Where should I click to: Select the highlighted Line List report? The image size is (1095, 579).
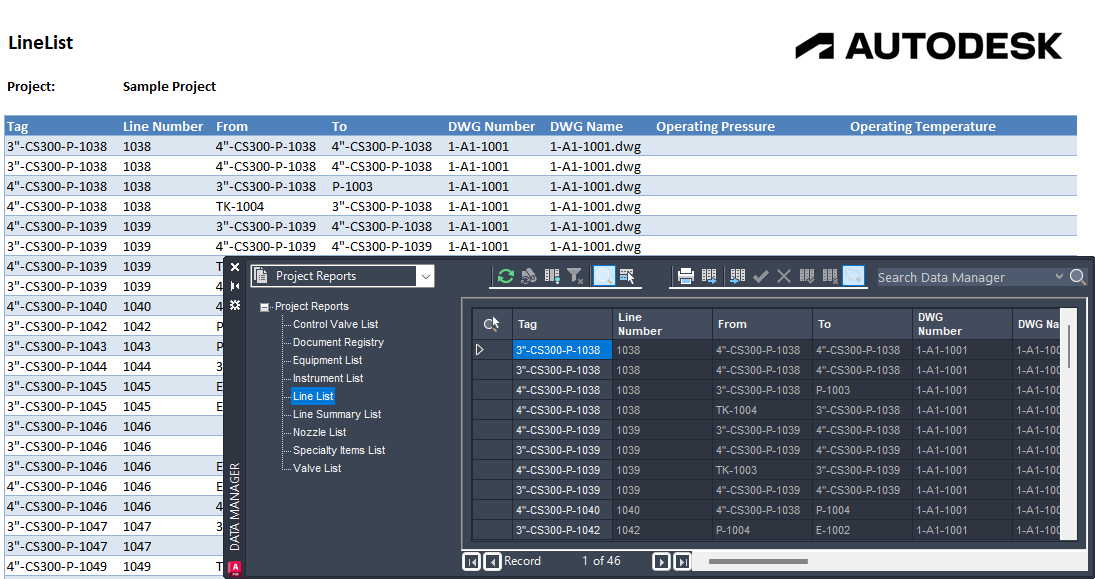[x=313, y=396]
